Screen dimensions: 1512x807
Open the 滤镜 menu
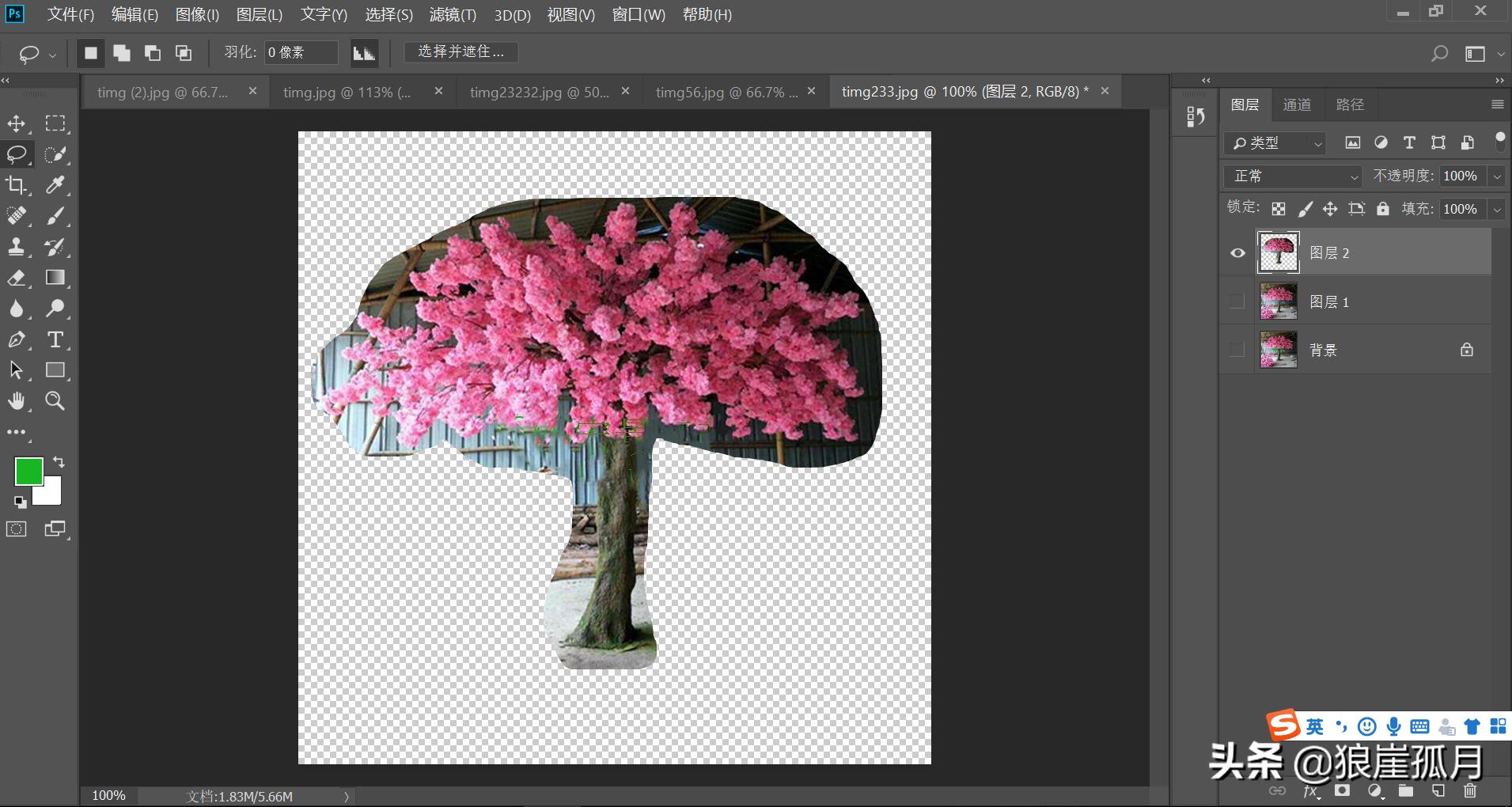coord(453,14)
